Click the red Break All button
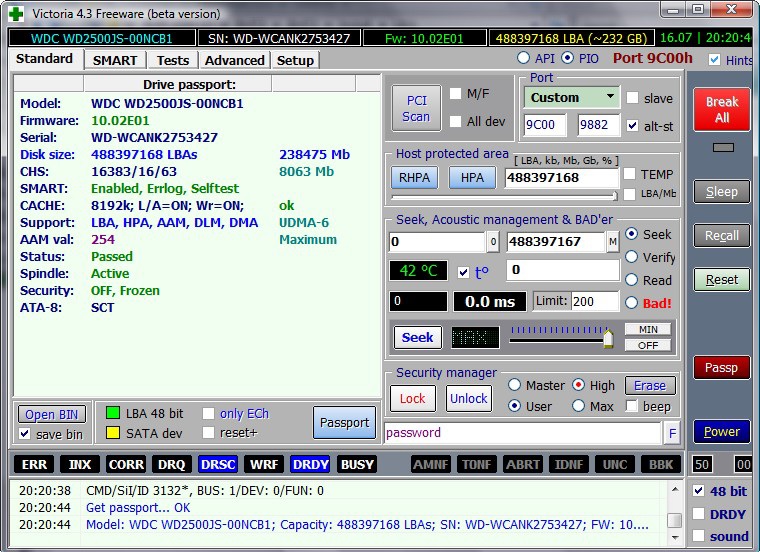Screen dimensions: 760x552 [722, 110]
